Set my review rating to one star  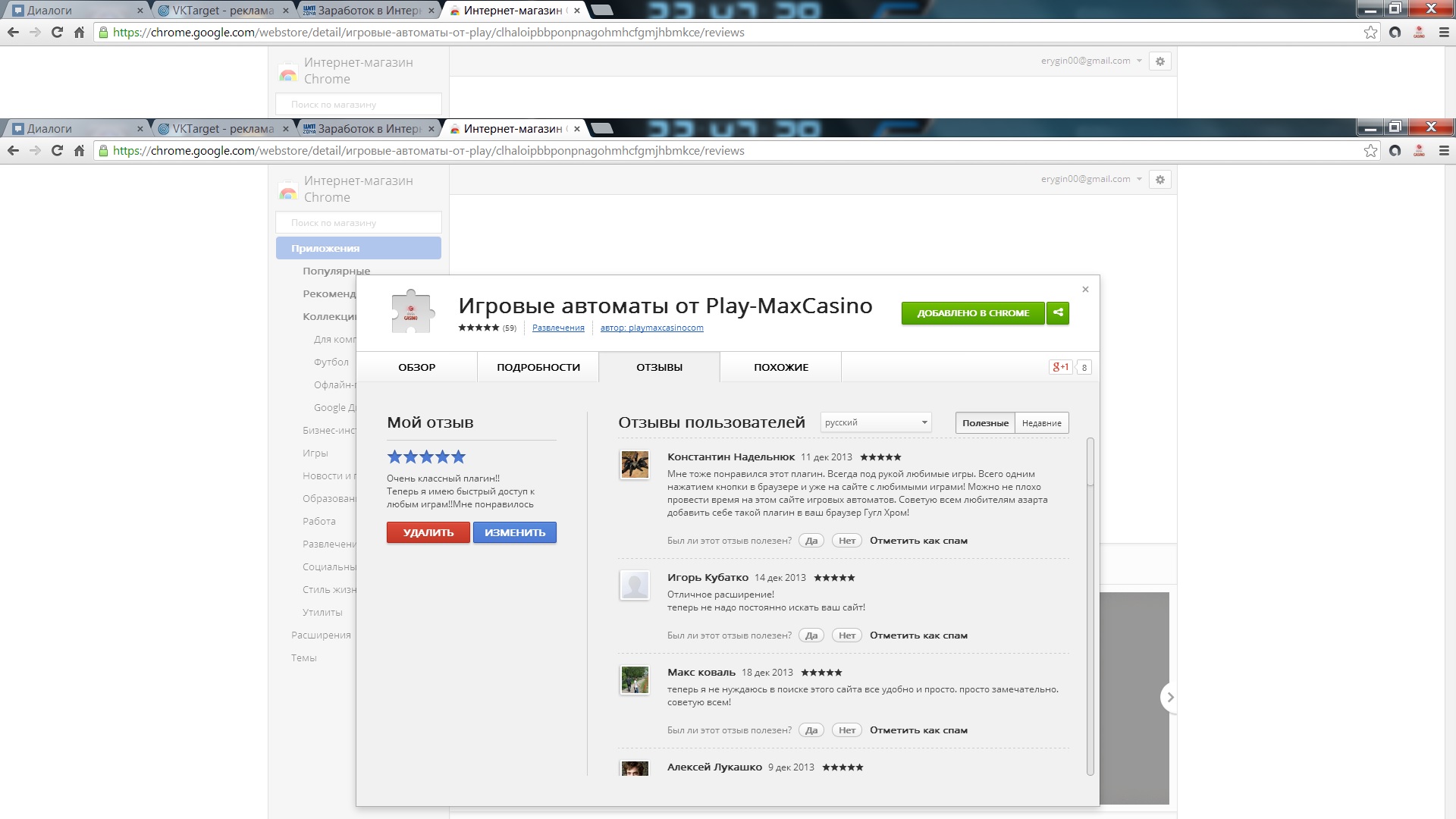point(394,457)
